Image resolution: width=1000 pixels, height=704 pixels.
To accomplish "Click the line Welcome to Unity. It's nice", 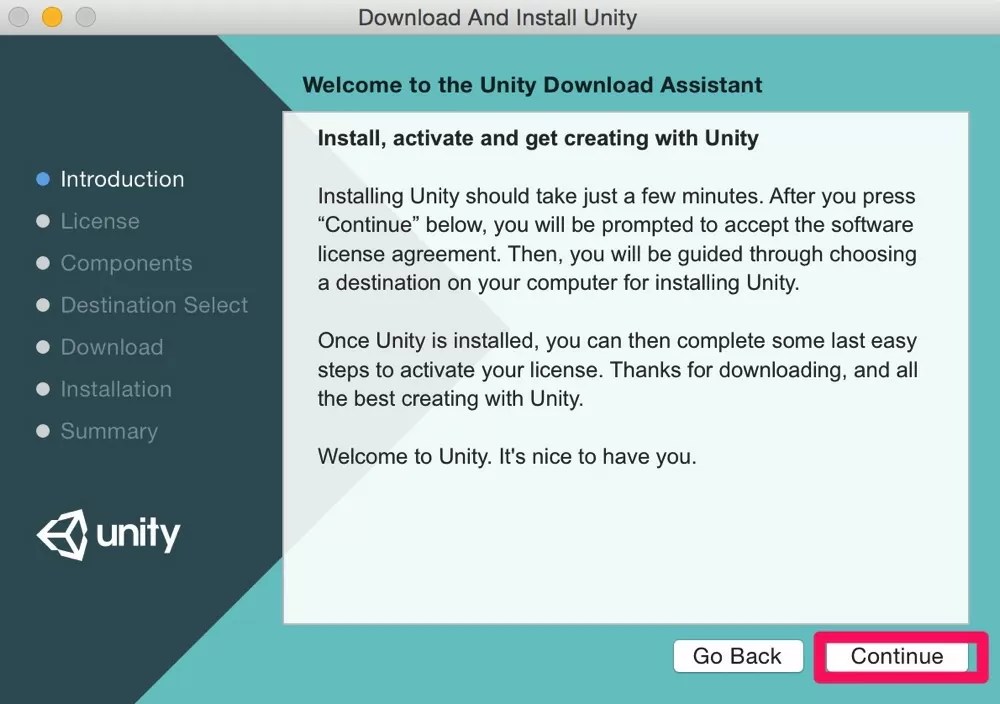I will point(507,457).
